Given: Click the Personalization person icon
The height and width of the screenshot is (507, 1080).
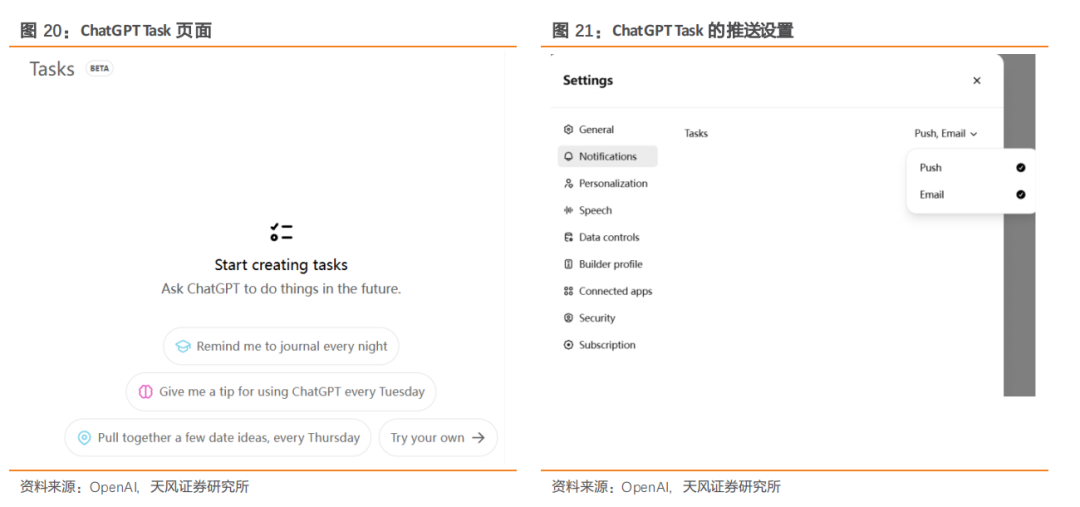Looking at the screenshot, I should click(x=568, y=183).
